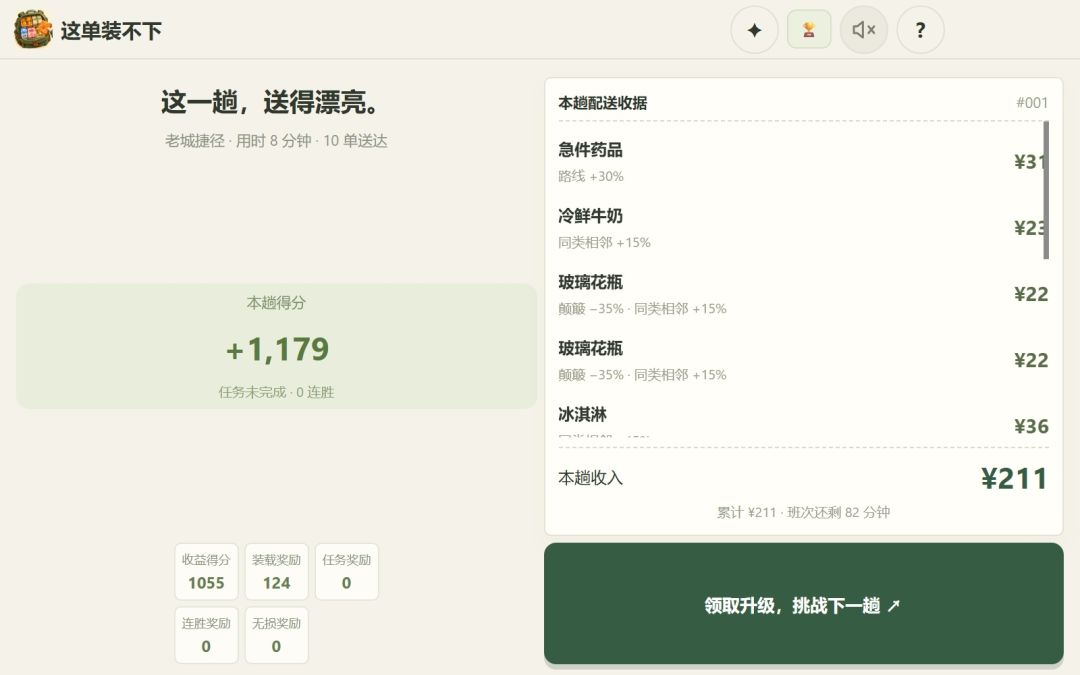Image resolution: width=1080 pixels, height=675 pixels.
Task: Click the 这单装不下 game title
Action: click(111, 31)
